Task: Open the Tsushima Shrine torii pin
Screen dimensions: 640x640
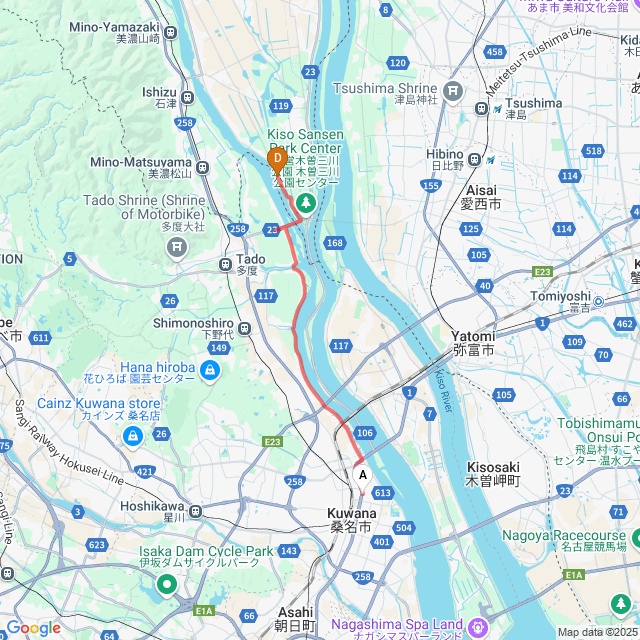Action: coord(453,92)
